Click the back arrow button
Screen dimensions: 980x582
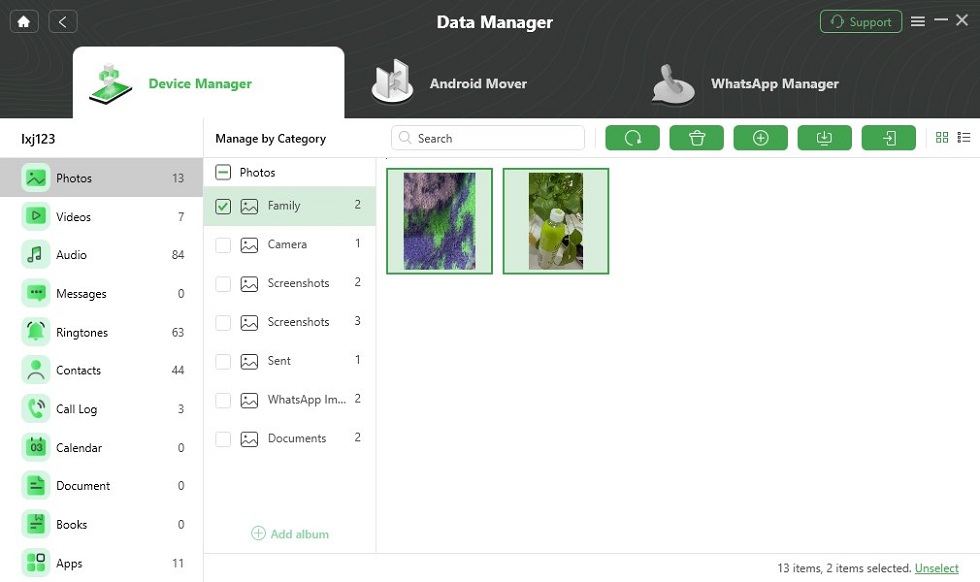coord(62,22)
